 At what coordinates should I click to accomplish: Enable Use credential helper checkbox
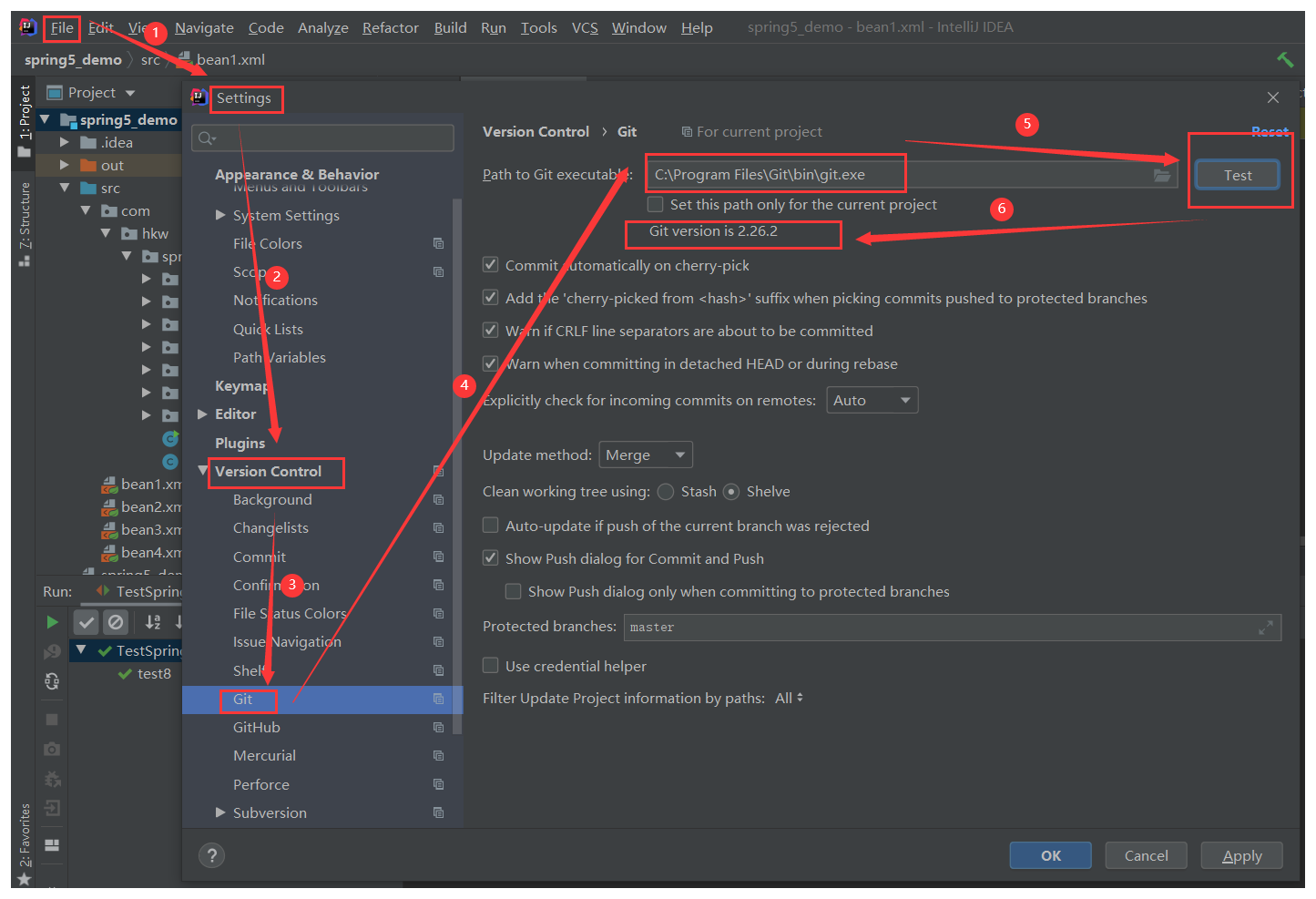coord(490,666)
